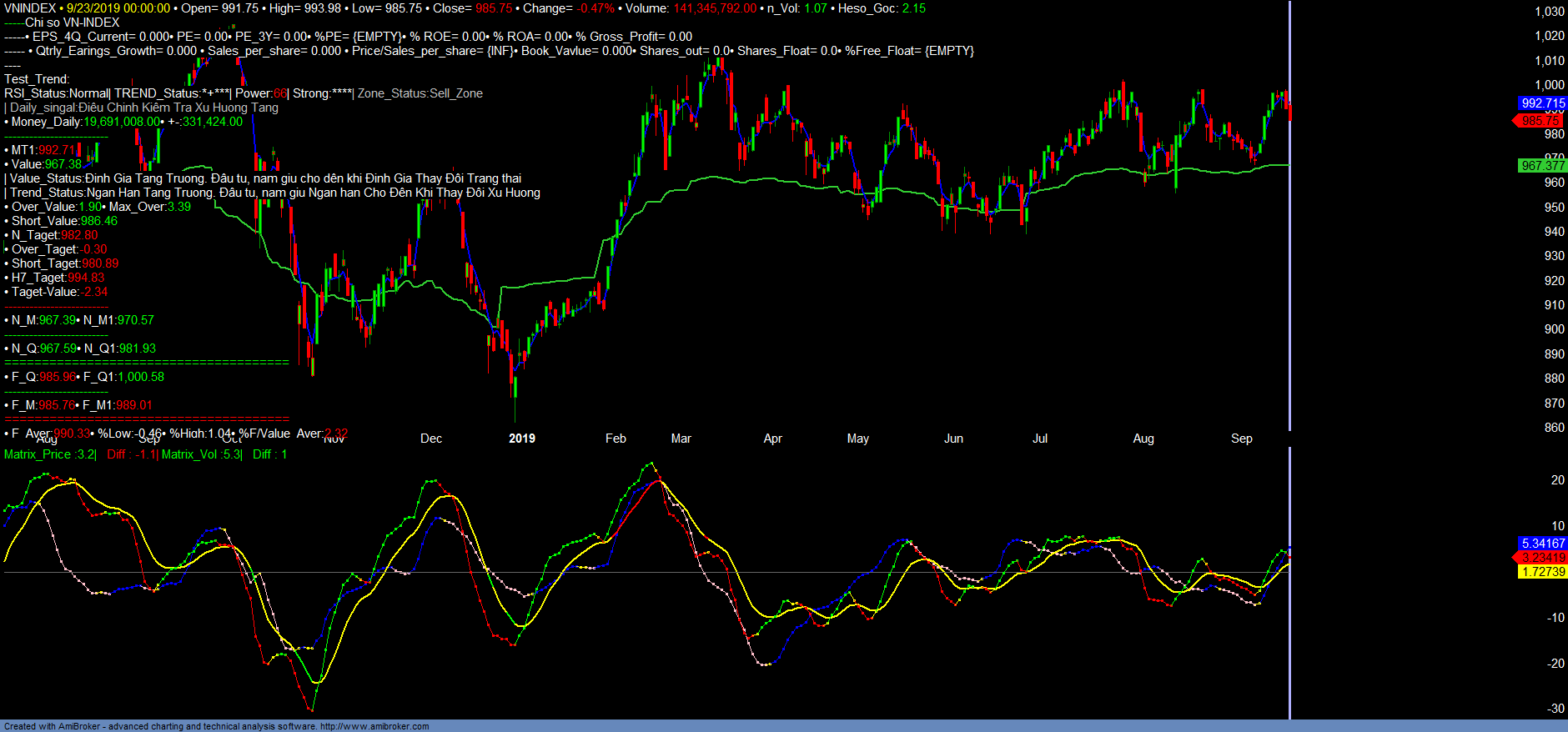
Task: Click the yellow 1.72739 indicator label
Action: click(x=1542, y=572)
